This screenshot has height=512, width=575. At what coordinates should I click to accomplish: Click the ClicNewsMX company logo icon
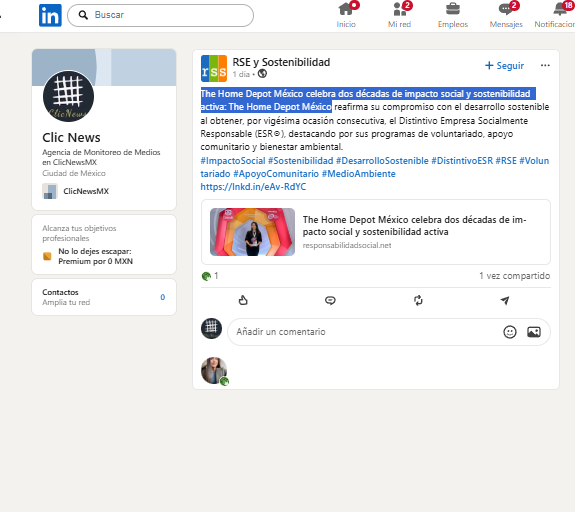point(50,191)
